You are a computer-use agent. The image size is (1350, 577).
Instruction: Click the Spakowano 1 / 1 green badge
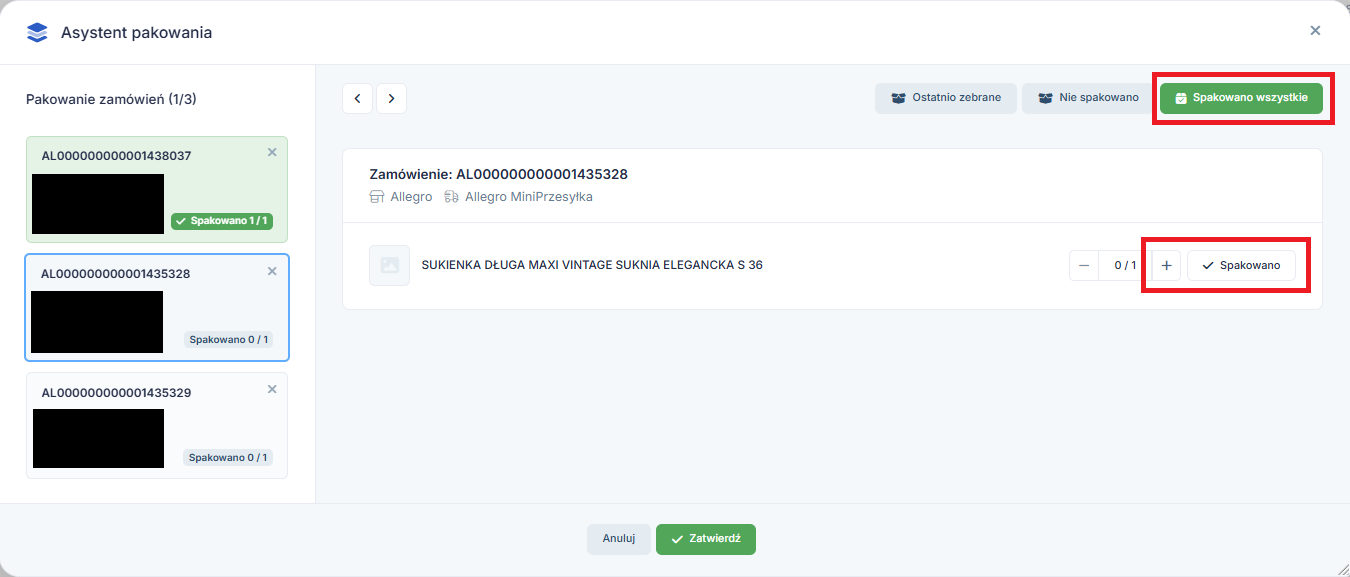(x=224, y=220)
